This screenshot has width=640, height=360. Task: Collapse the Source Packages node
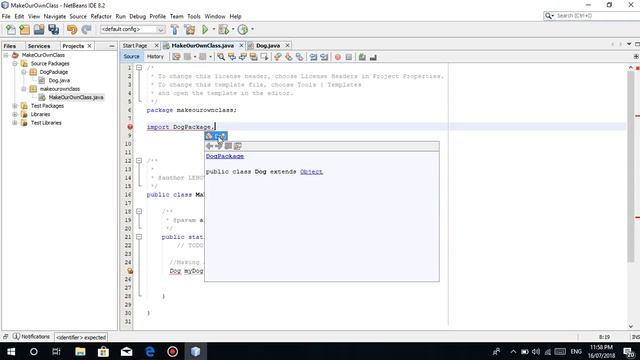click(x=15, y=64)
